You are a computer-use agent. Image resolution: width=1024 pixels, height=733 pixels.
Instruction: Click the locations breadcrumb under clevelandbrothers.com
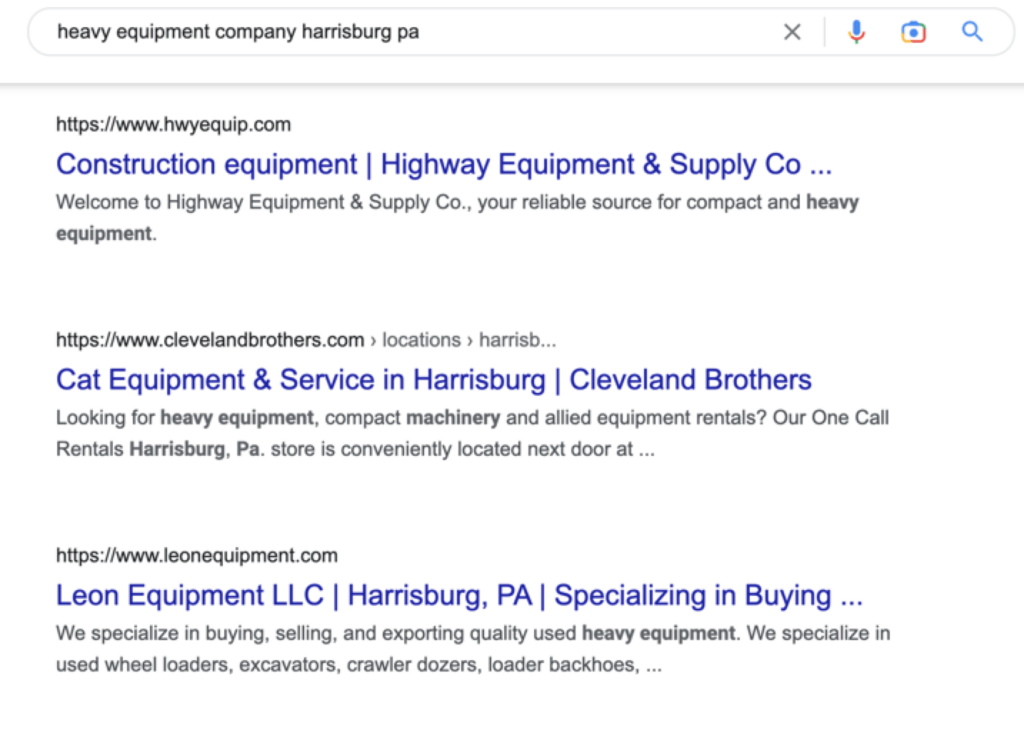click(421, 340)
